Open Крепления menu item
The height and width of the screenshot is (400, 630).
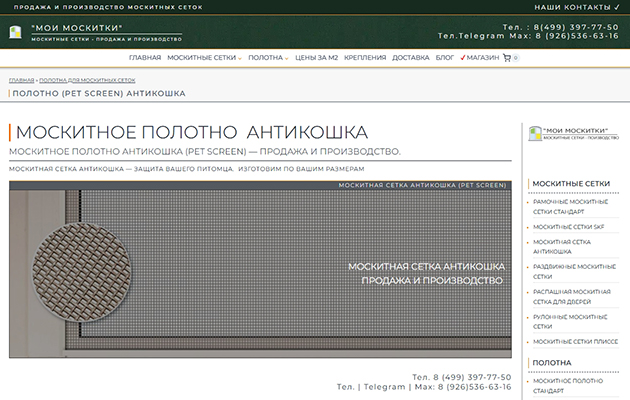(x=365, y=58)
